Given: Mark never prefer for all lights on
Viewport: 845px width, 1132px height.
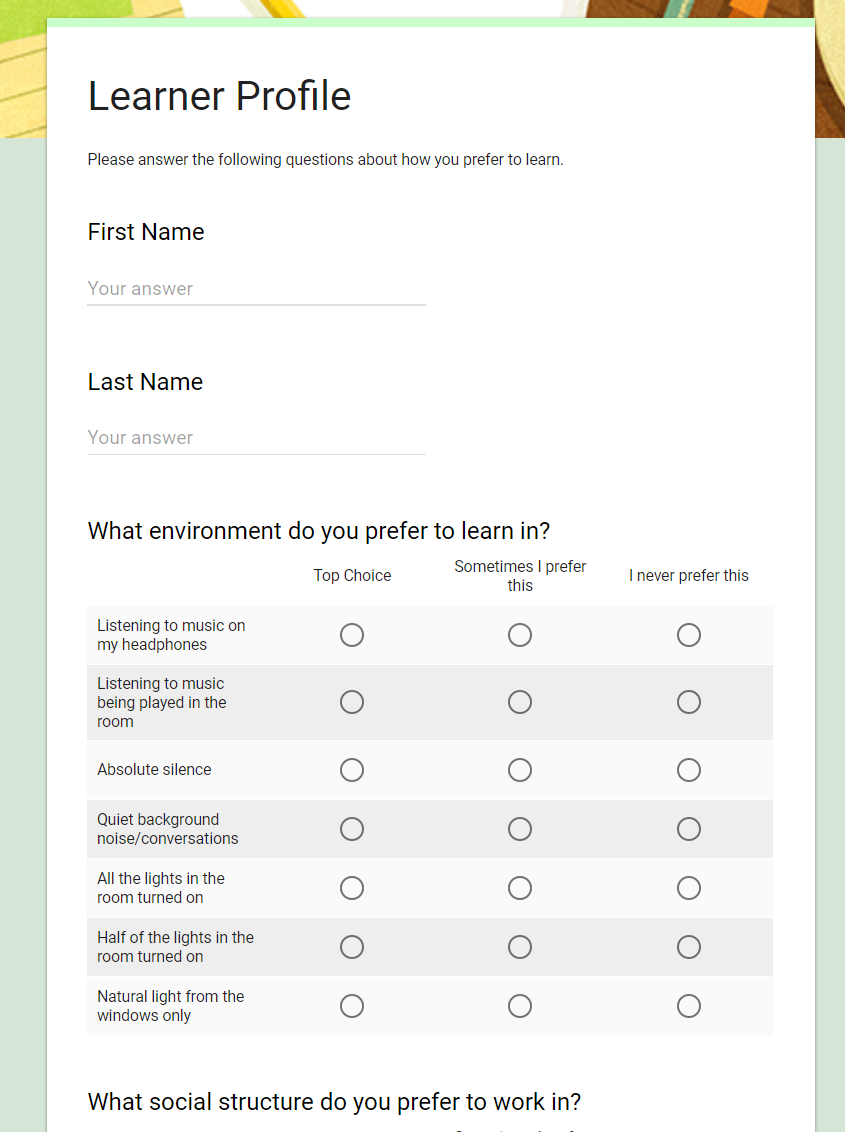Looking at the screenshot, I should pos(689,888).
